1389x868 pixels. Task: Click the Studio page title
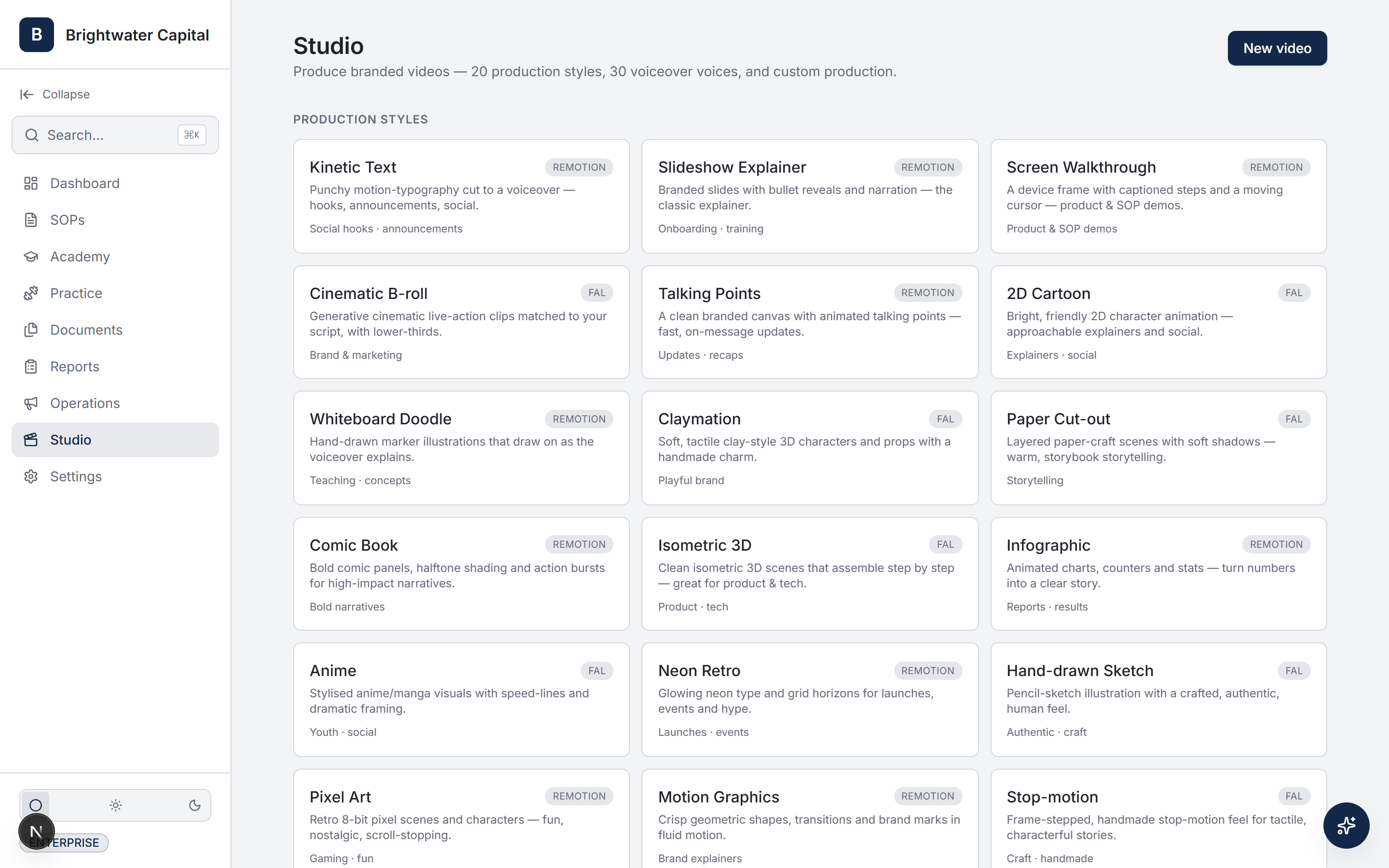(328, 46)
